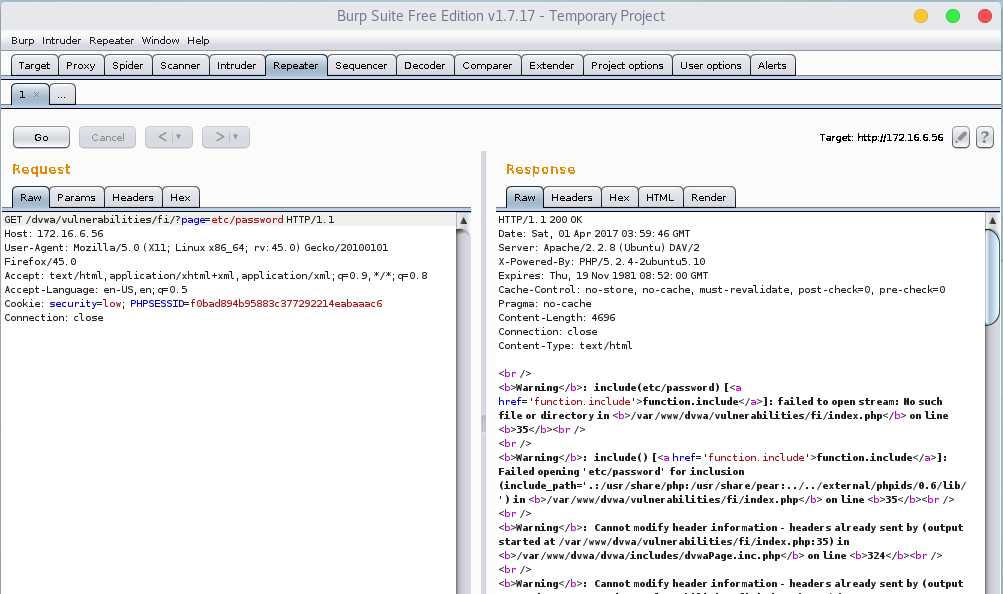Click the yellow window control button
This screenshot has height=594, width=1003.
point(920,16)
